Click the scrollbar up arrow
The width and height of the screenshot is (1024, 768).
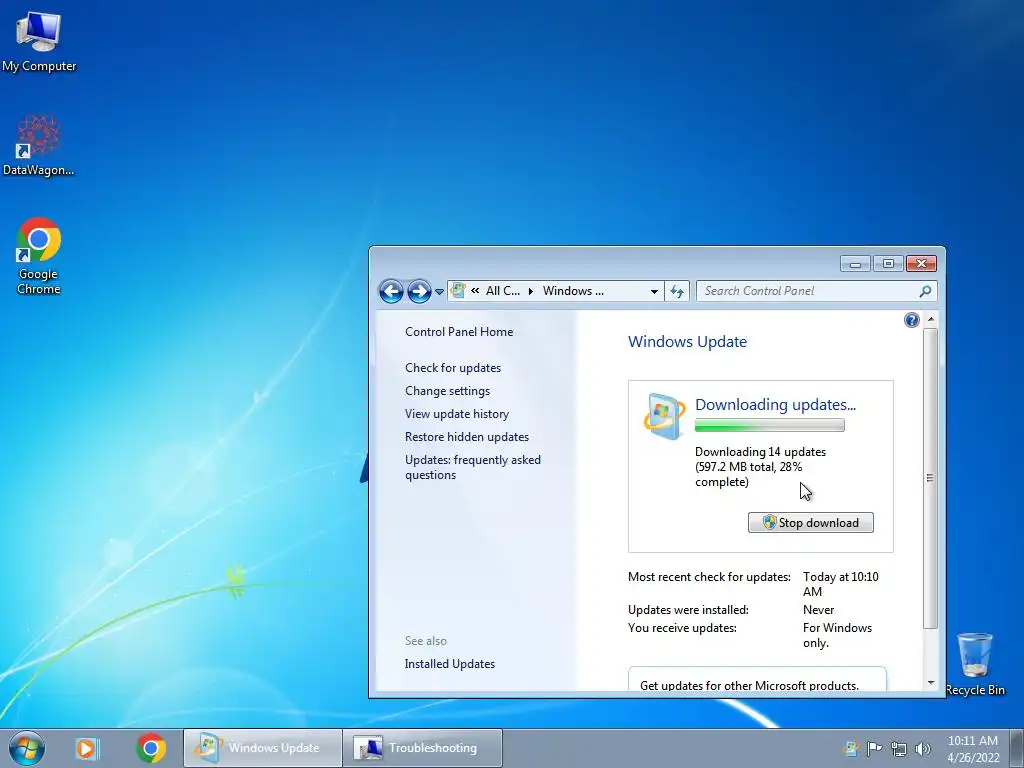pyautogui.click(x=931, y=319)
